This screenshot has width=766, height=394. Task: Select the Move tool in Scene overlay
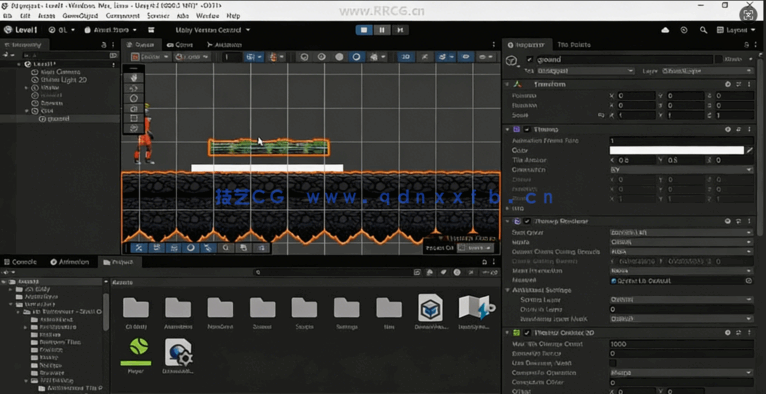134,88
